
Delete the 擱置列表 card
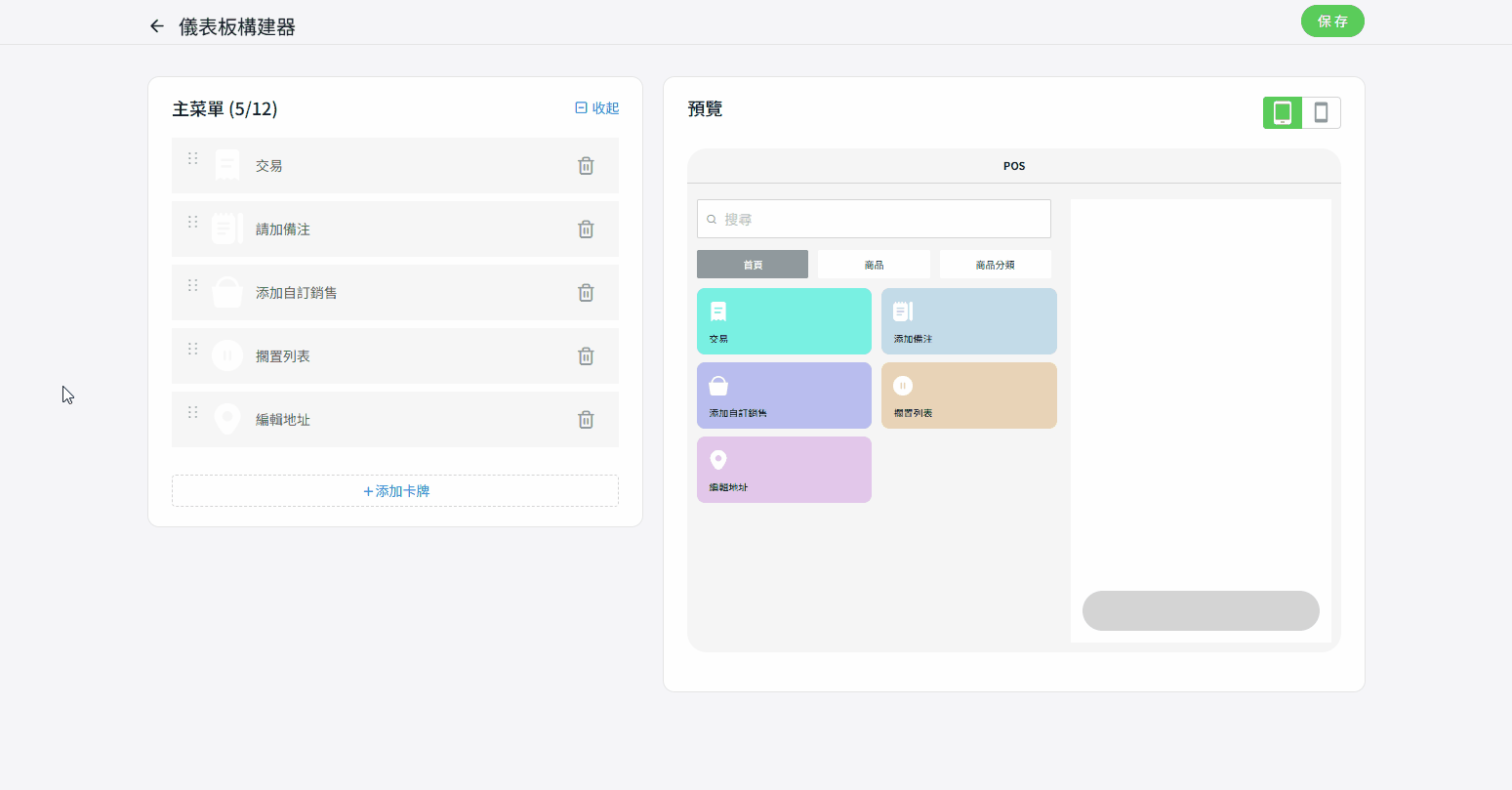[586, 356]
